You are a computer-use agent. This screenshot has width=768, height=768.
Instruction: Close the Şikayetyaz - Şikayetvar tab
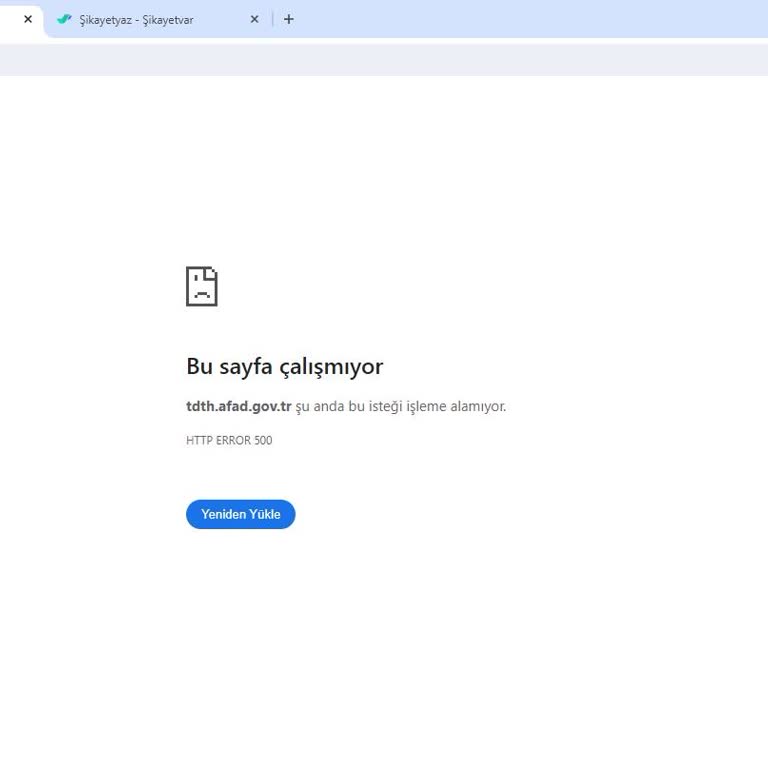click(x=254, y=19)
